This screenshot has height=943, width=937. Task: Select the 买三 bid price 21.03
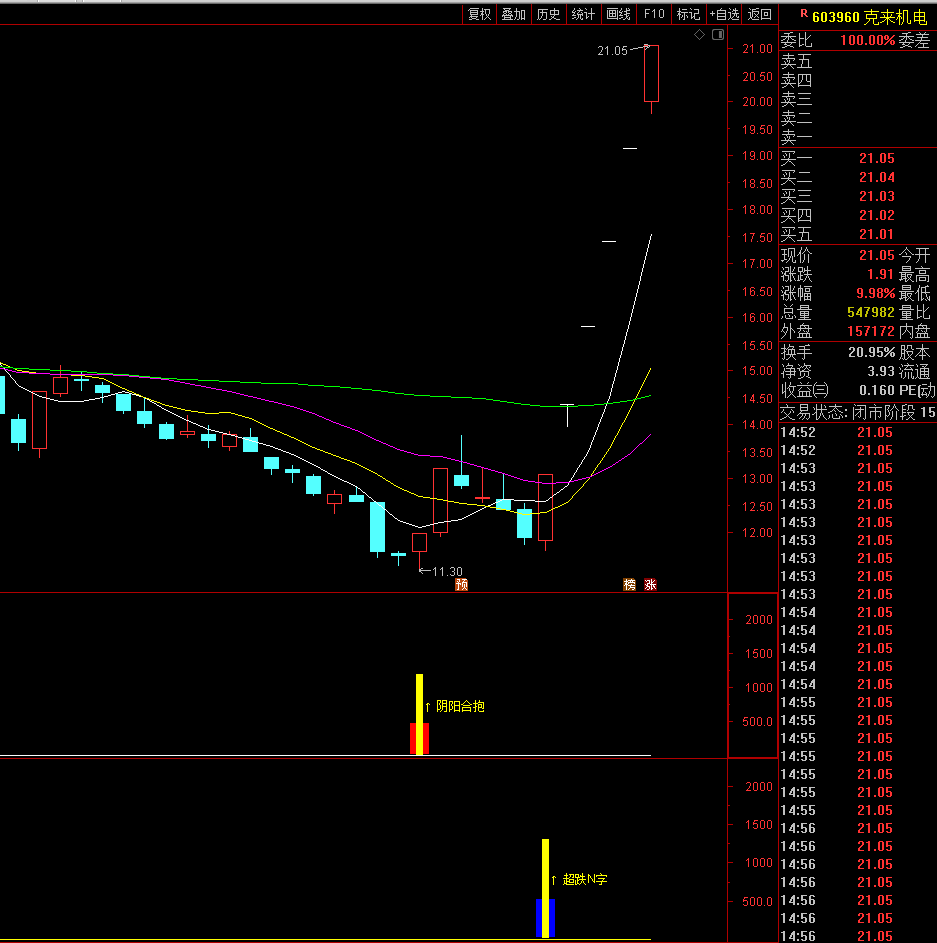(877, 196)
